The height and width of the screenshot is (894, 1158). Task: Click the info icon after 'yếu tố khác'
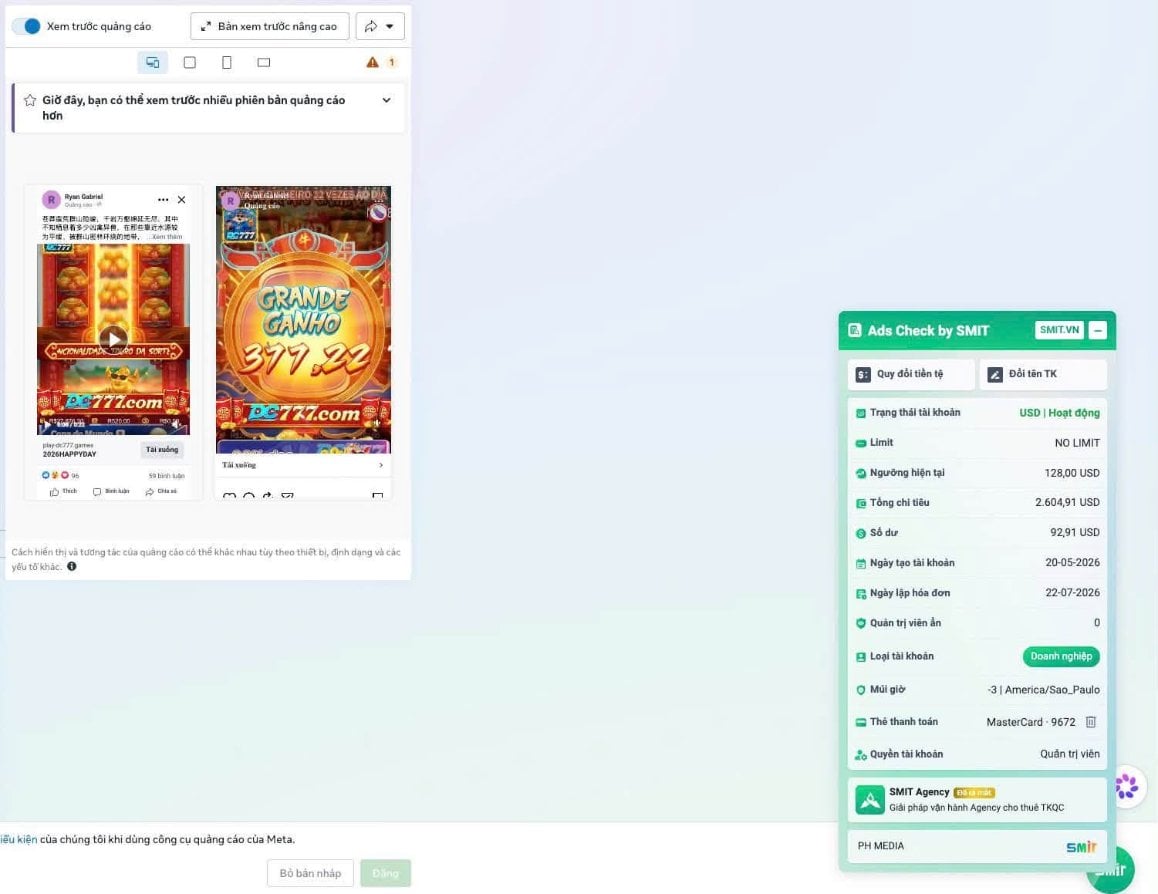coord(72,566)
